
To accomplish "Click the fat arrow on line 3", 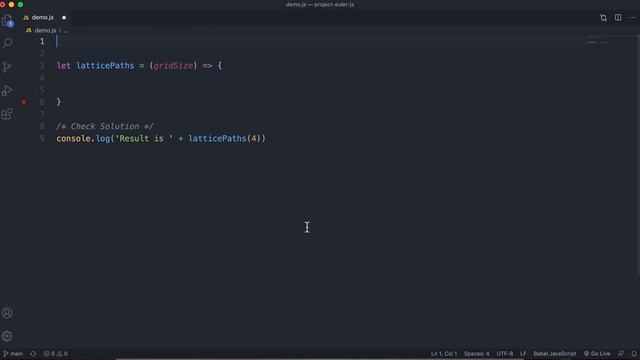I will pos(207,66).
